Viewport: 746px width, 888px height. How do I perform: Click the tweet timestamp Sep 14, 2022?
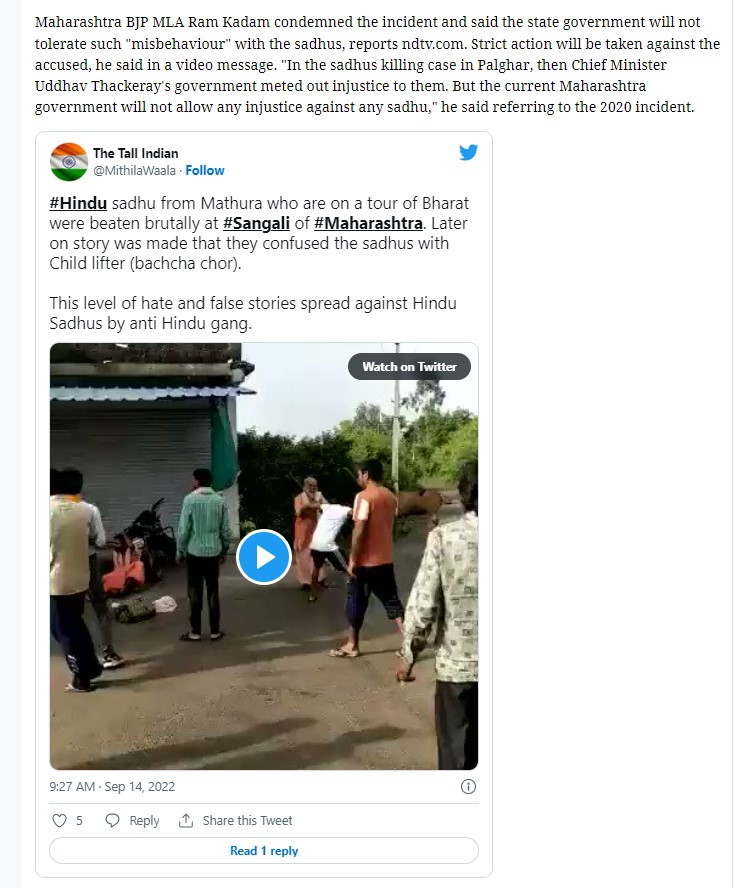click(x=112, y=786)
